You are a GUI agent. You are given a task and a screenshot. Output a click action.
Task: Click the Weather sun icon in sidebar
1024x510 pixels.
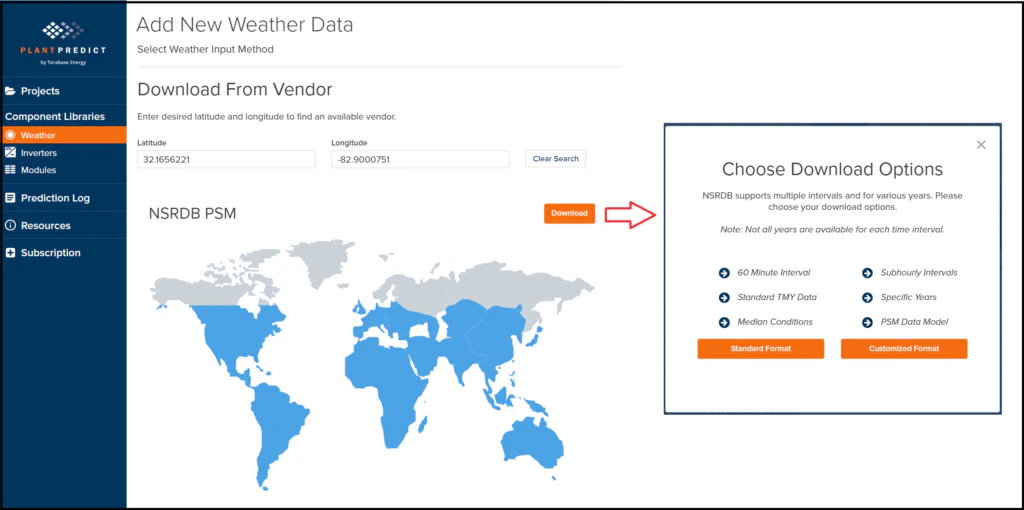click(10, 135)
